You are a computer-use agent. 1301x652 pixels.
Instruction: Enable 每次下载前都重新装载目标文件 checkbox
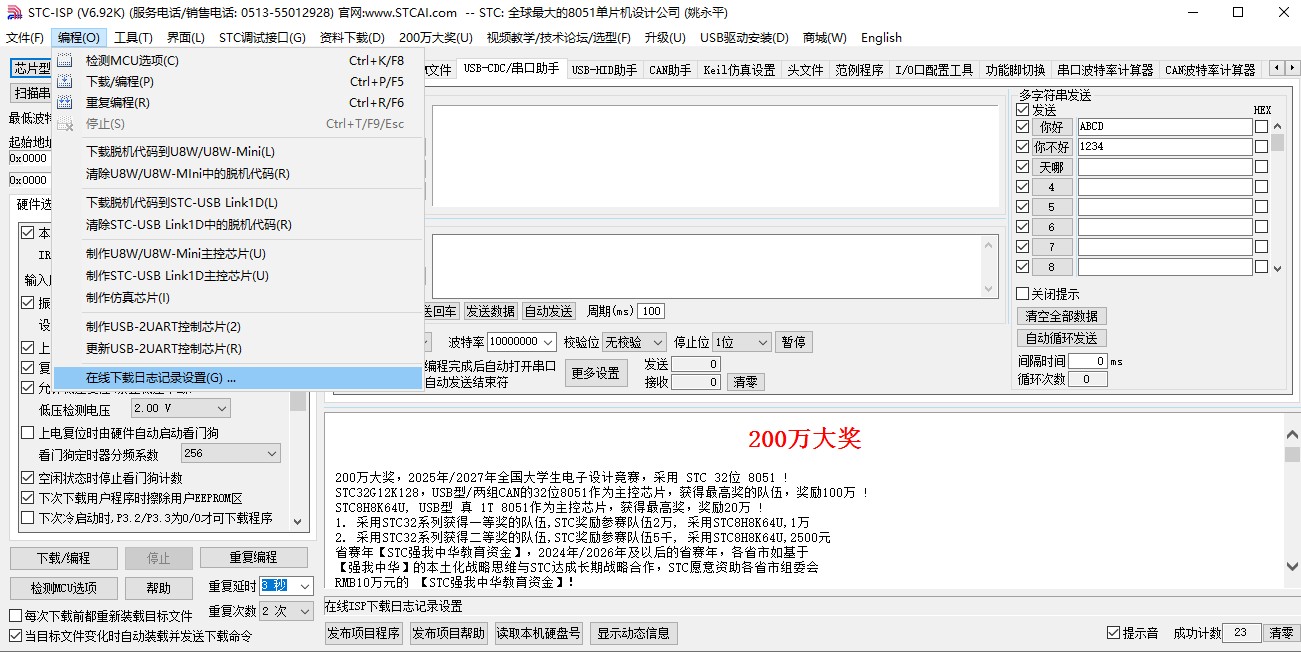tap(15, 616)
